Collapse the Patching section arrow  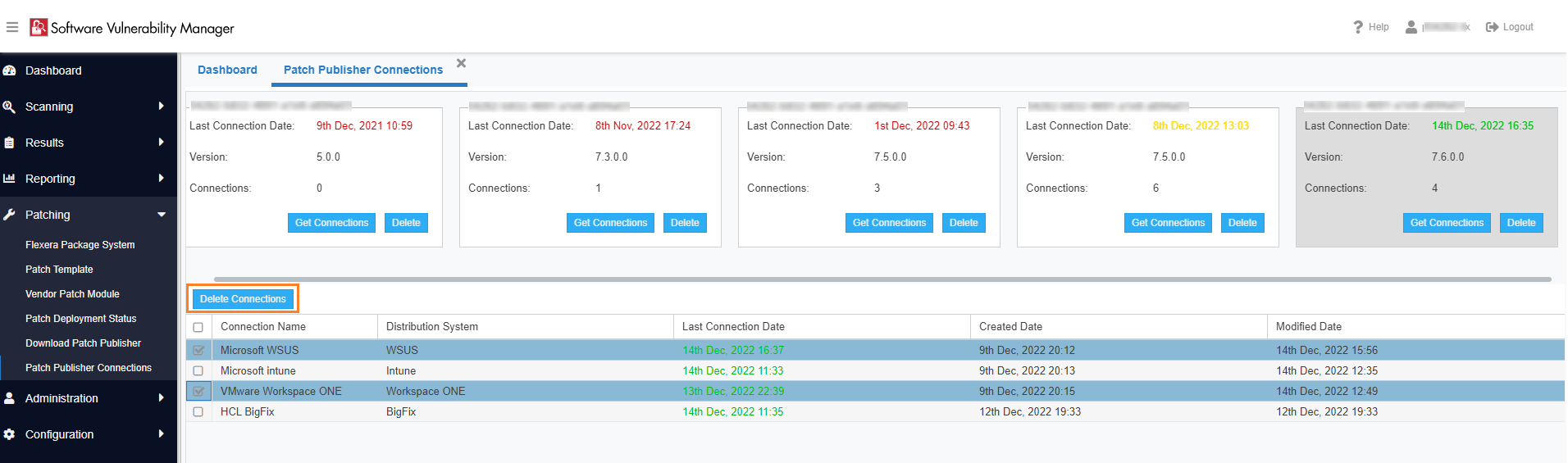161,215
